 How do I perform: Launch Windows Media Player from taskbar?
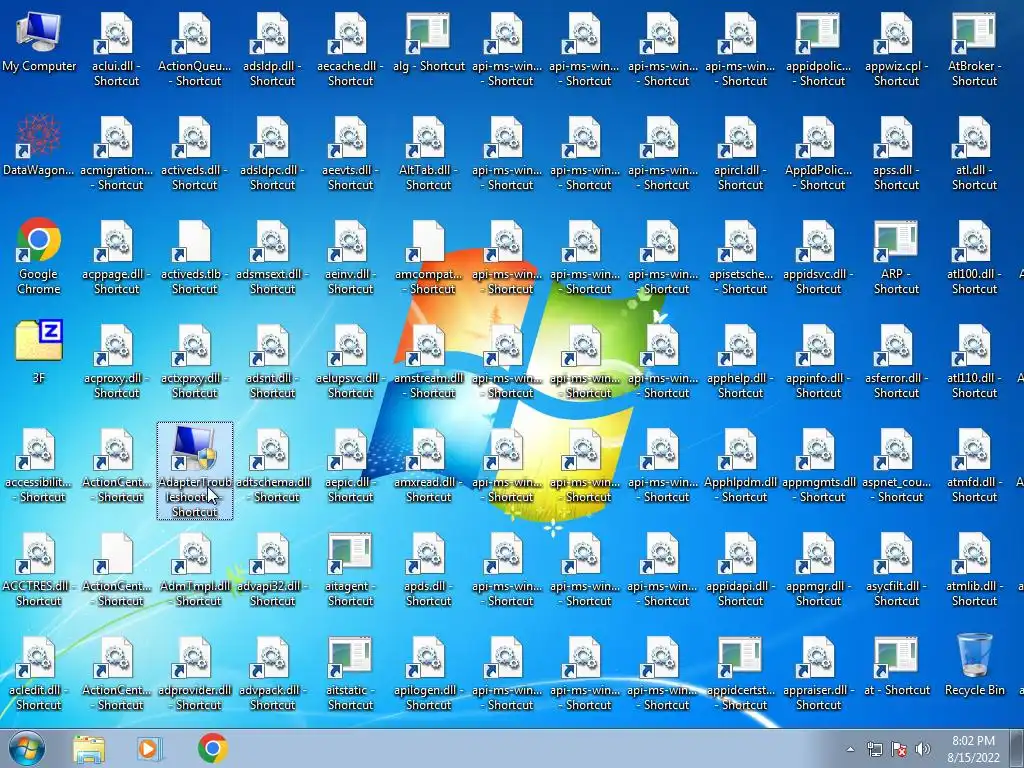[x=150, y=748]
